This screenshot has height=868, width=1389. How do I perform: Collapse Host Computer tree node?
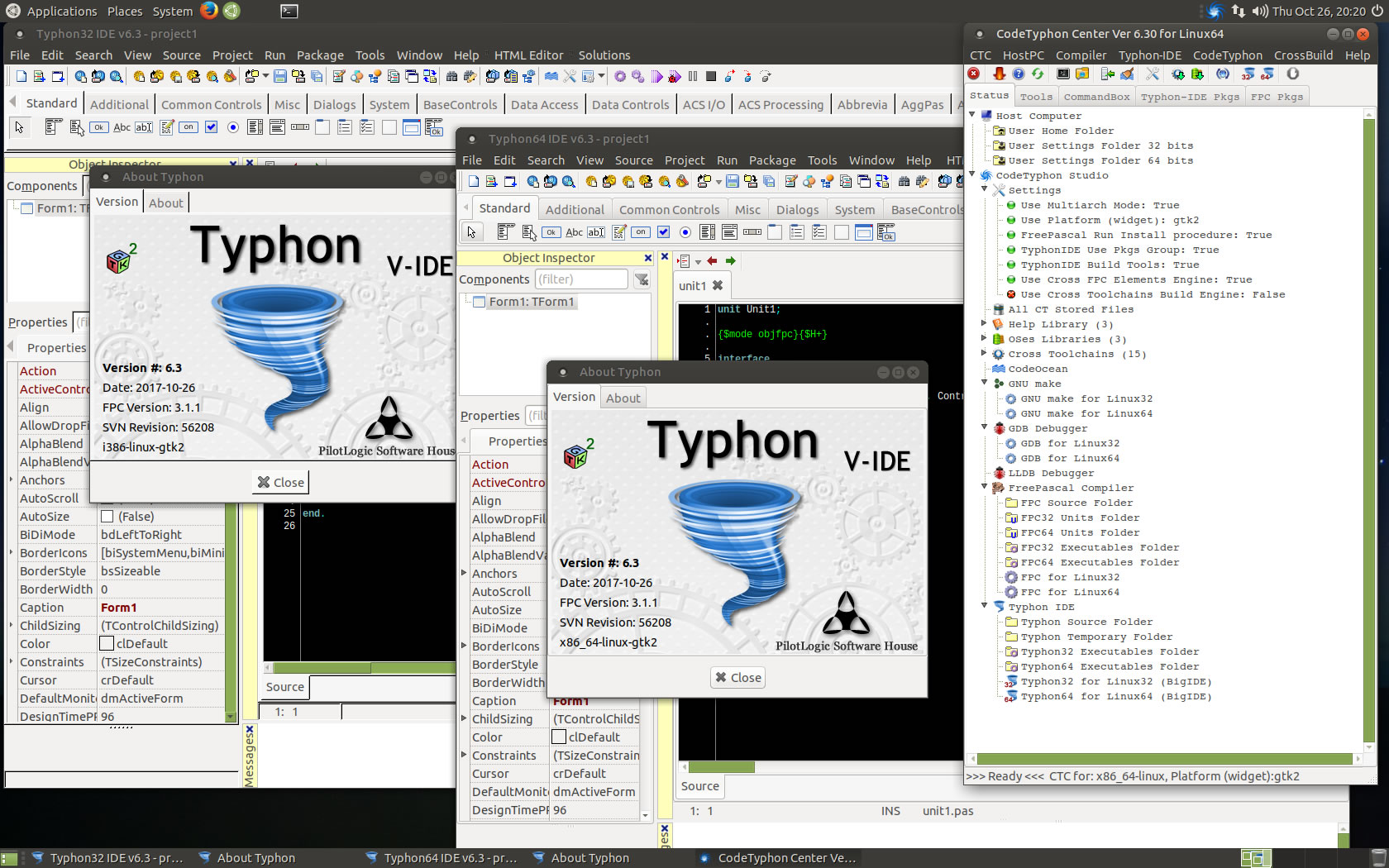coord(973,115)
